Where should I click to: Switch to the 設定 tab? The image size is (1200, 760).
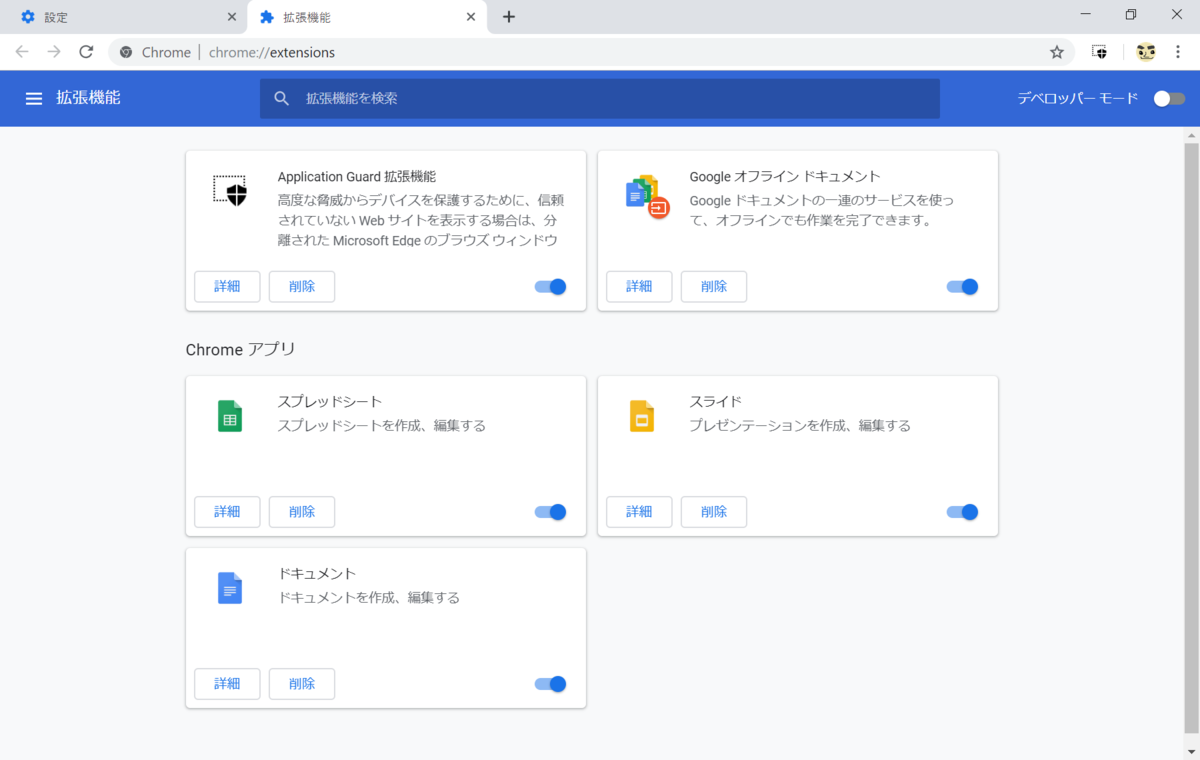click(122, 17)
